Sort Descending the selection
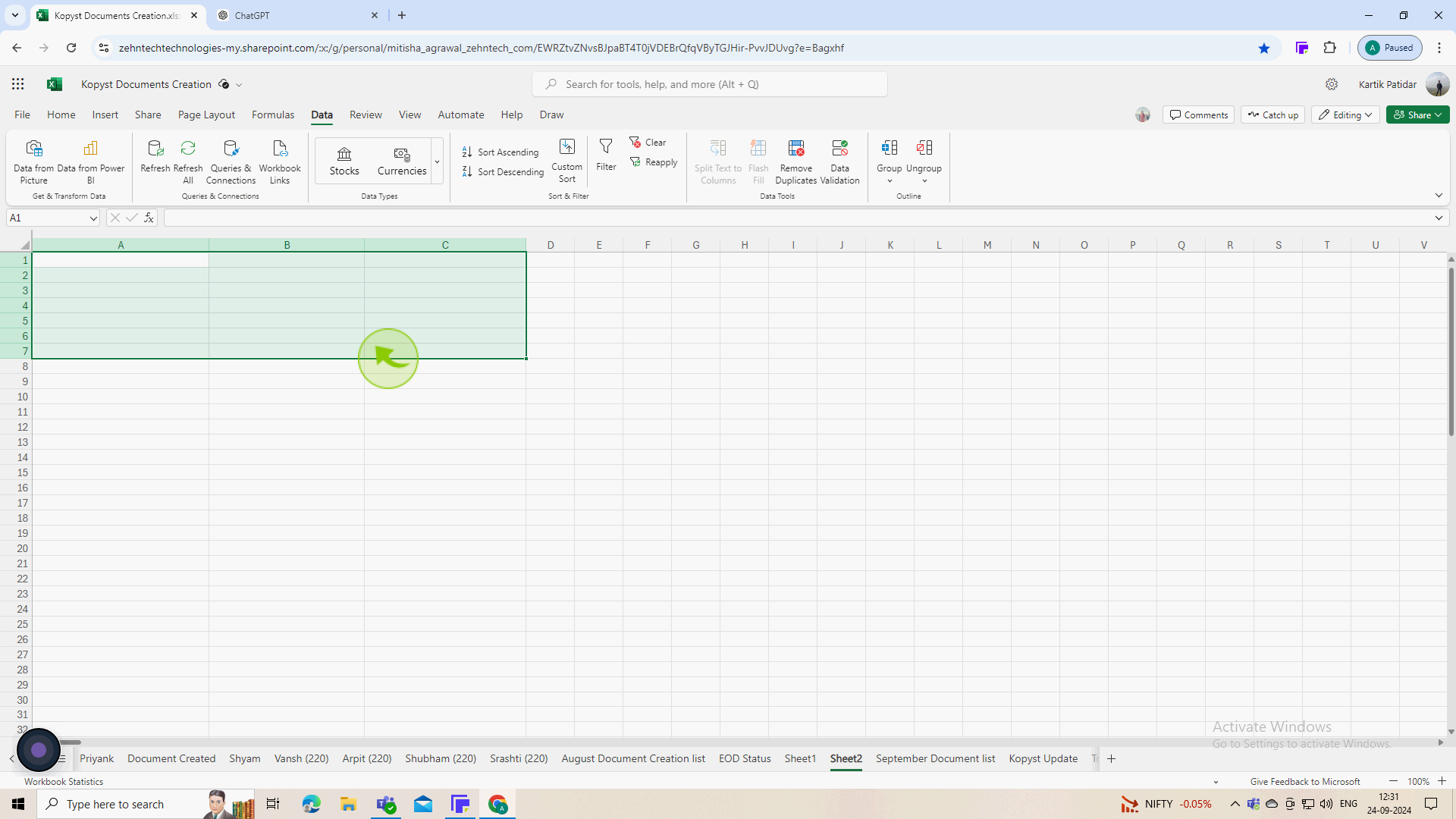This screenshot has width=1456, height=819. pos(503,172)
